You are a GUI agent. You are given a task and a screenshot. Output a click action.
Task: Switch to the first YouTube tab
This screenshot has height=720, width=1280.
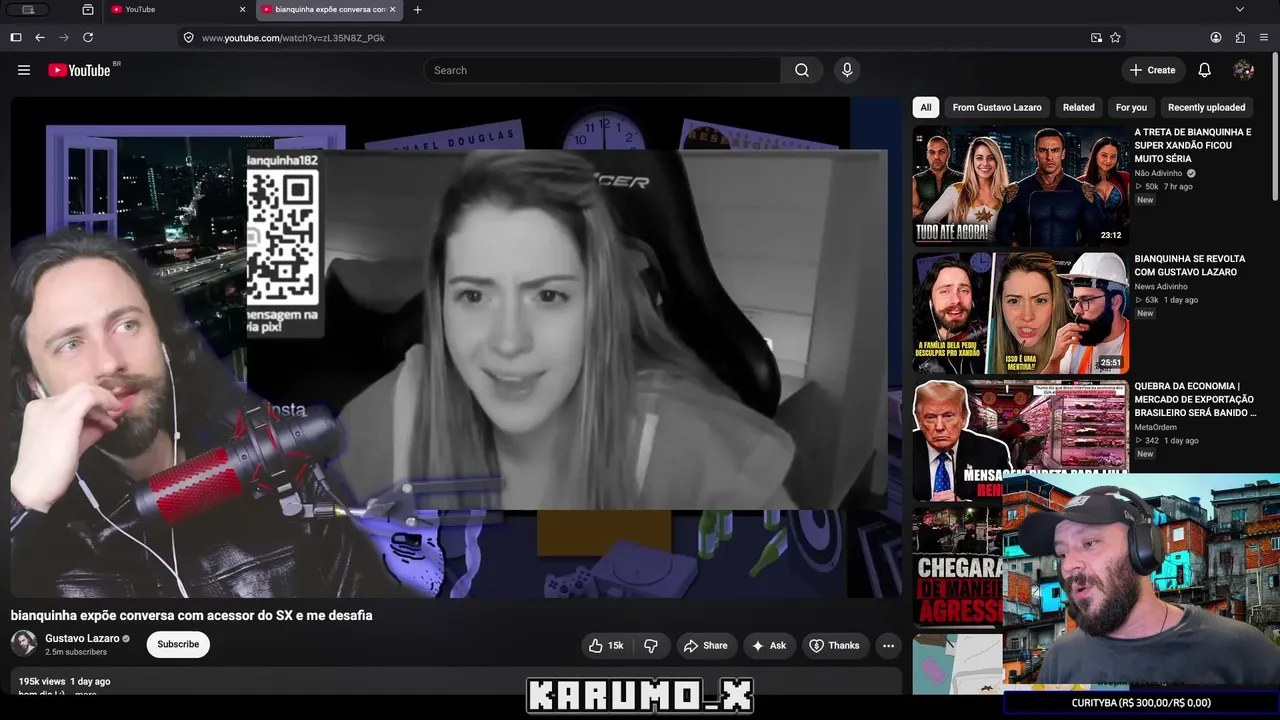[x=179, y=10]
